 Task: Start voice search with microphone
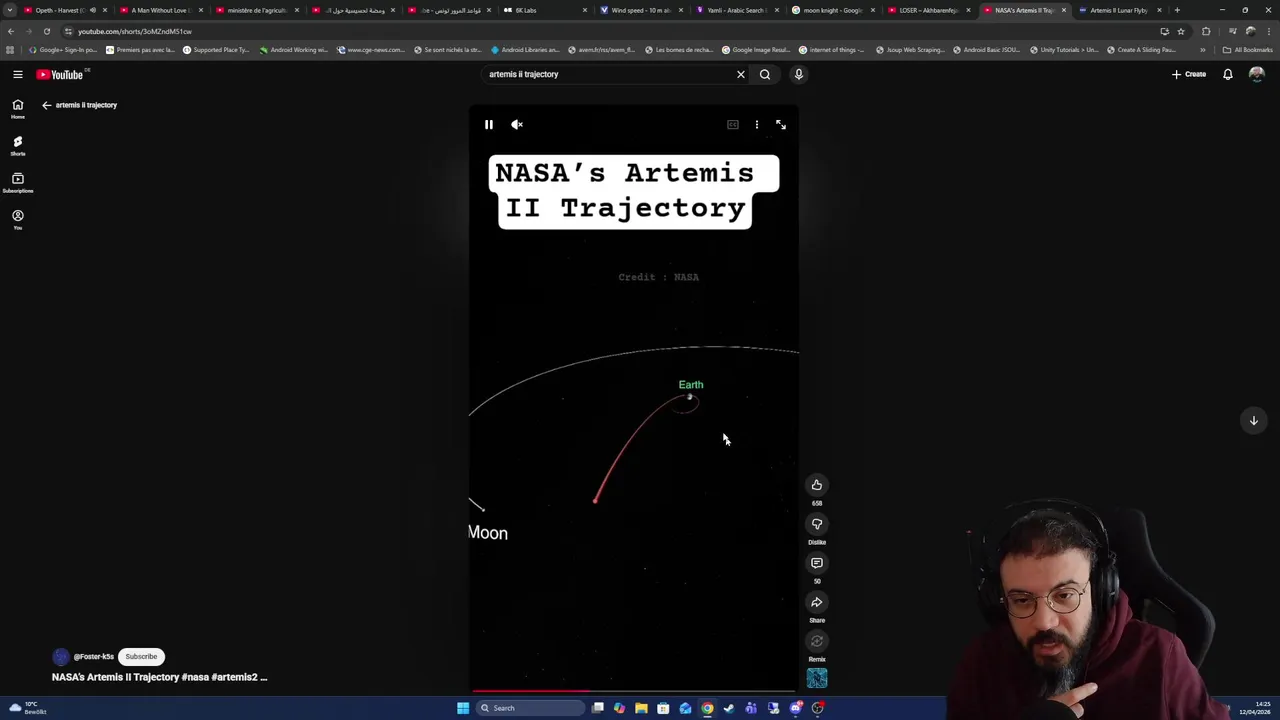point(798,74)
